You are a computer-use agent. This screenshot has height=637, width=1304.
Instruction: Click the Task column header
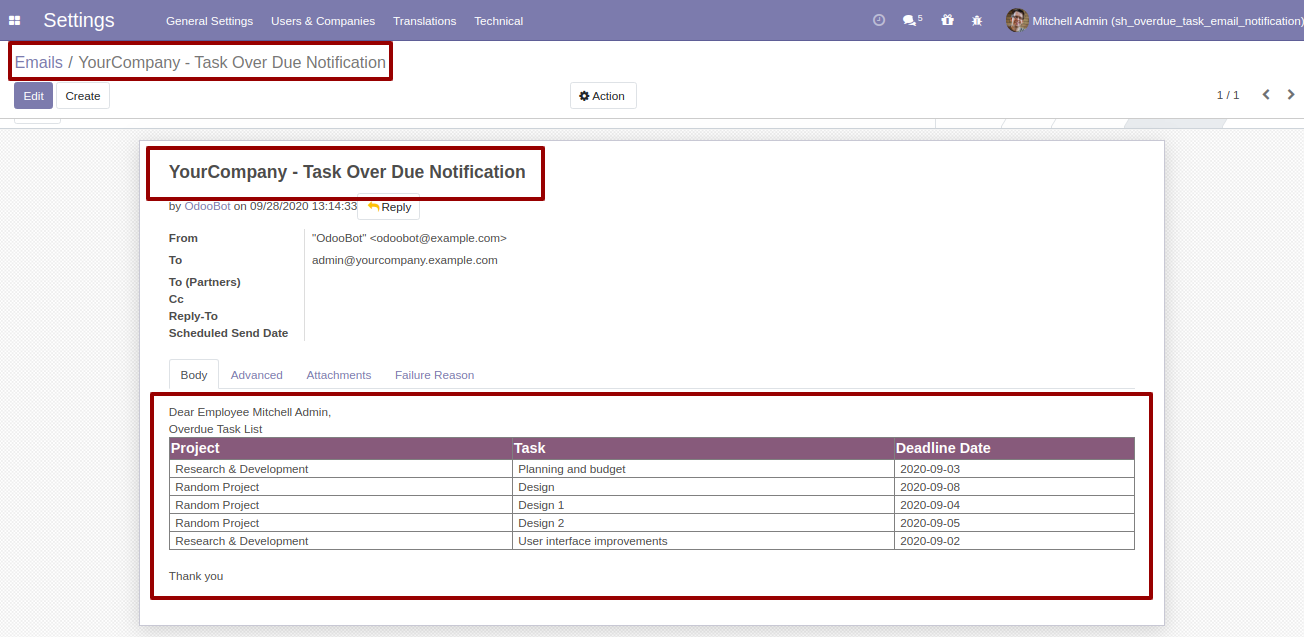(x=703, y=448)
